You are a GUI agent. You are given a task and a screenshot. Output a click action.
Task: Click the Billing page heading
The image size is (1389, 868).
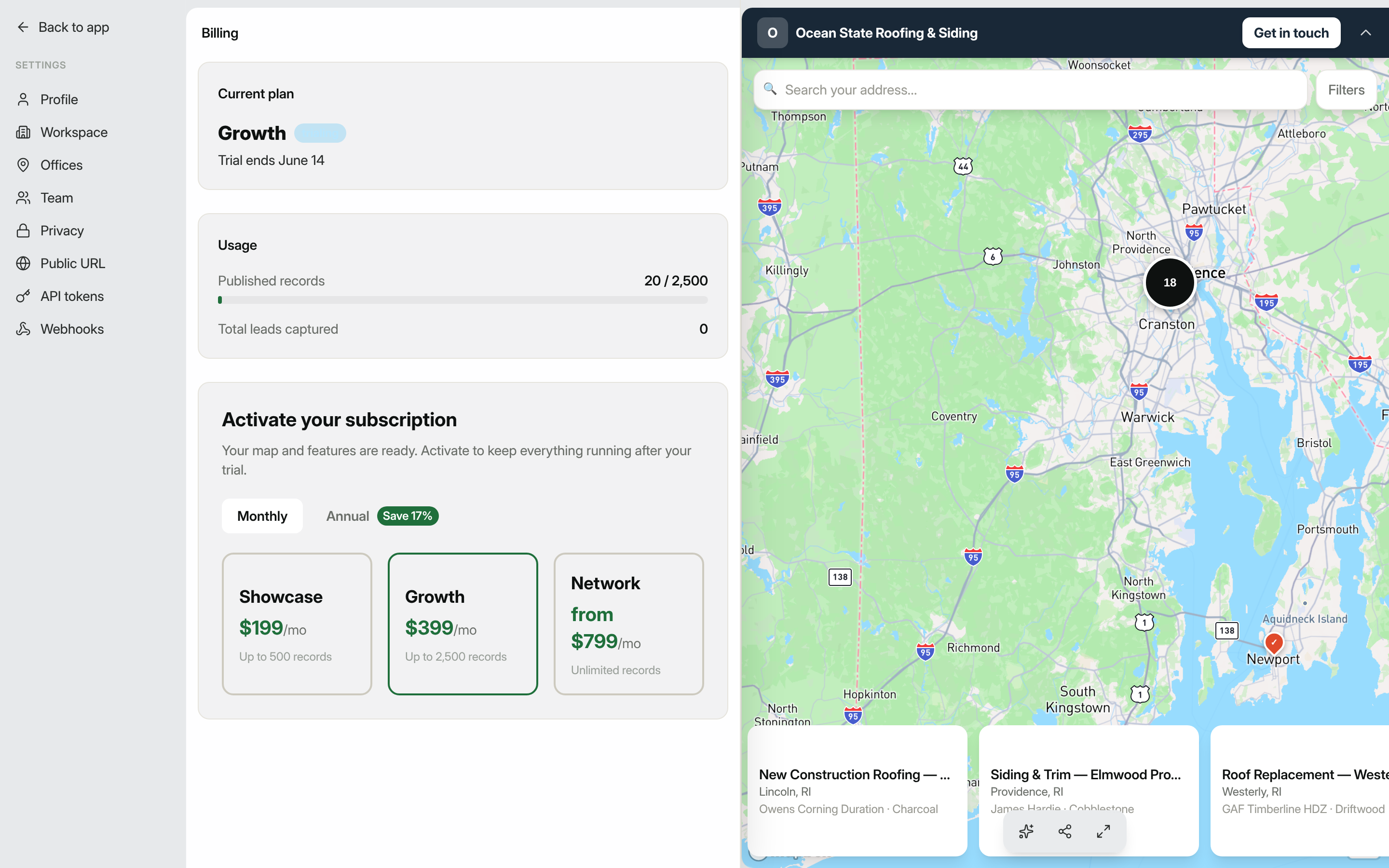tap(220, 33)
